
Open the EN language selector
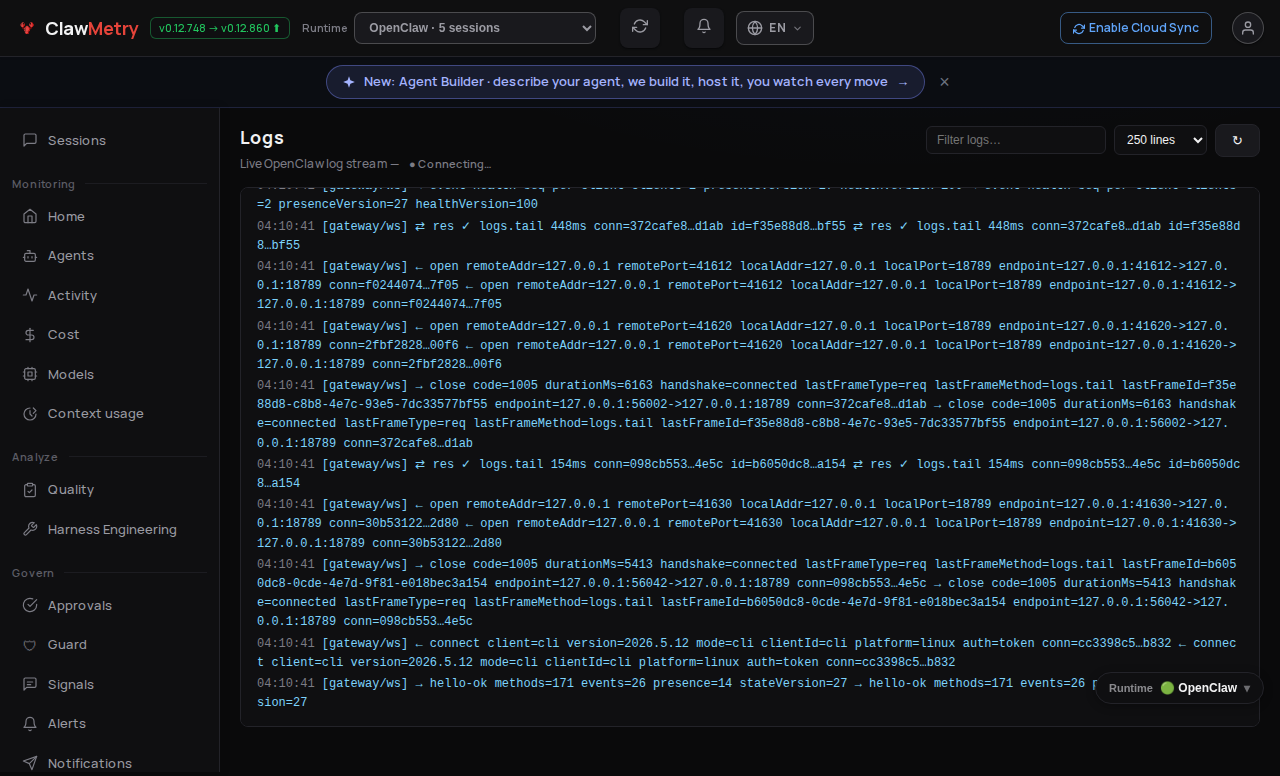pyautogui.click(x=775, y=28)
